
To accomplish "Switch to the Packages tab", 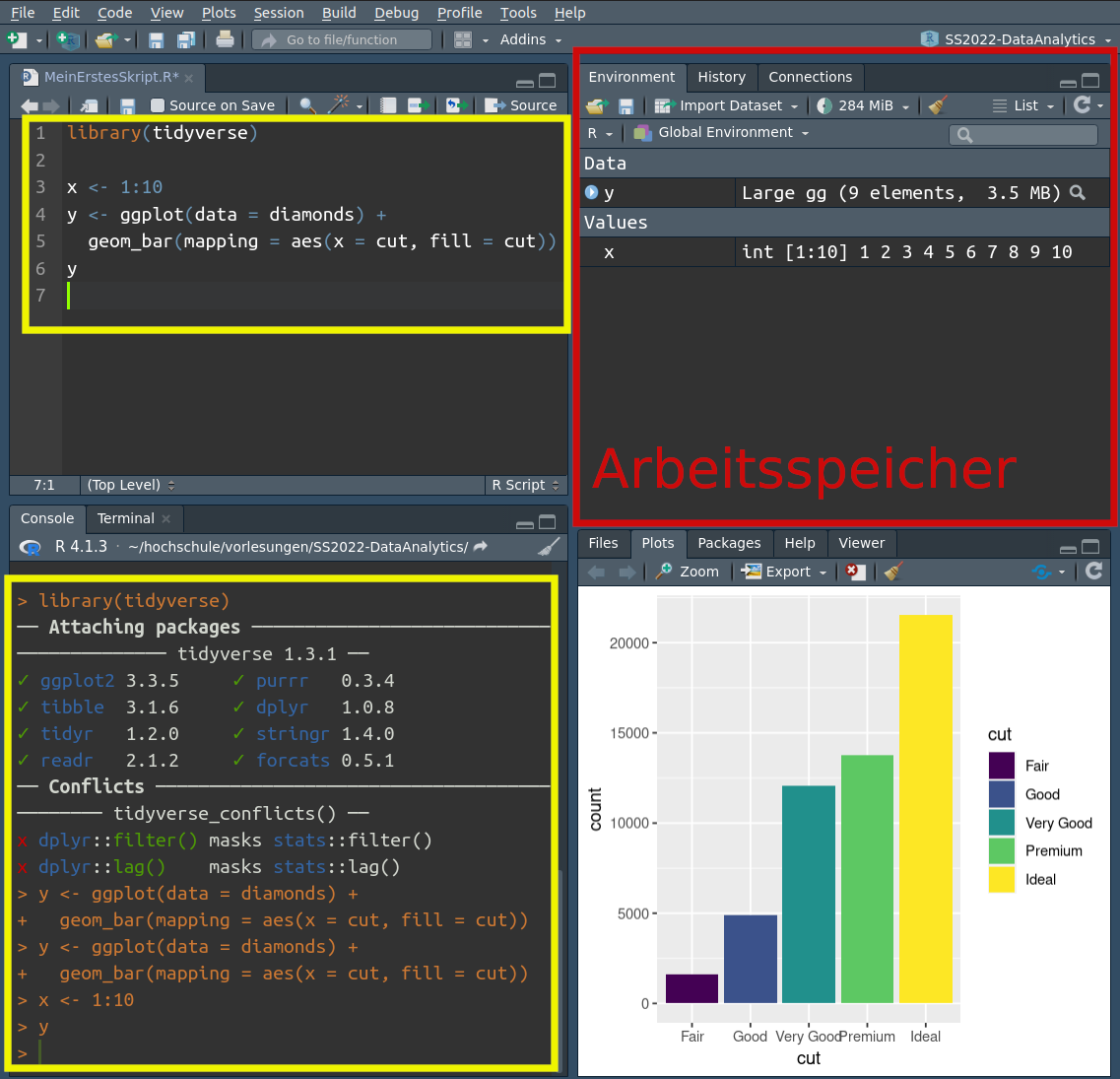I will (x=729, y=543).
